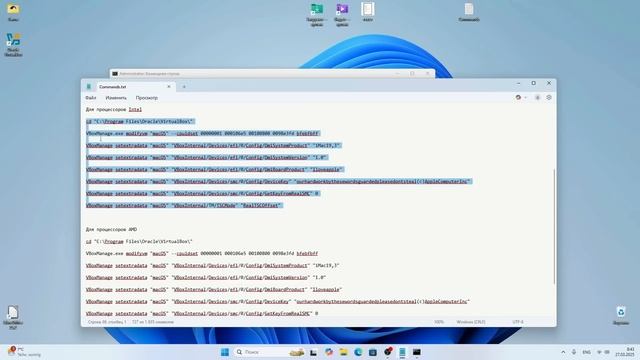Open Task View from taskbar
Image resolution: width=640 pixels, height=360 pixels.
(313, 352)
